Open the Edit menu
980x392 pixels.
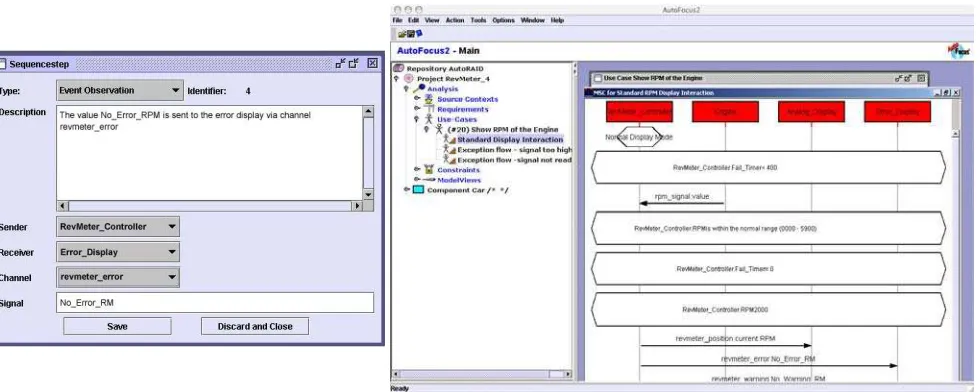[x=414, y=20]
